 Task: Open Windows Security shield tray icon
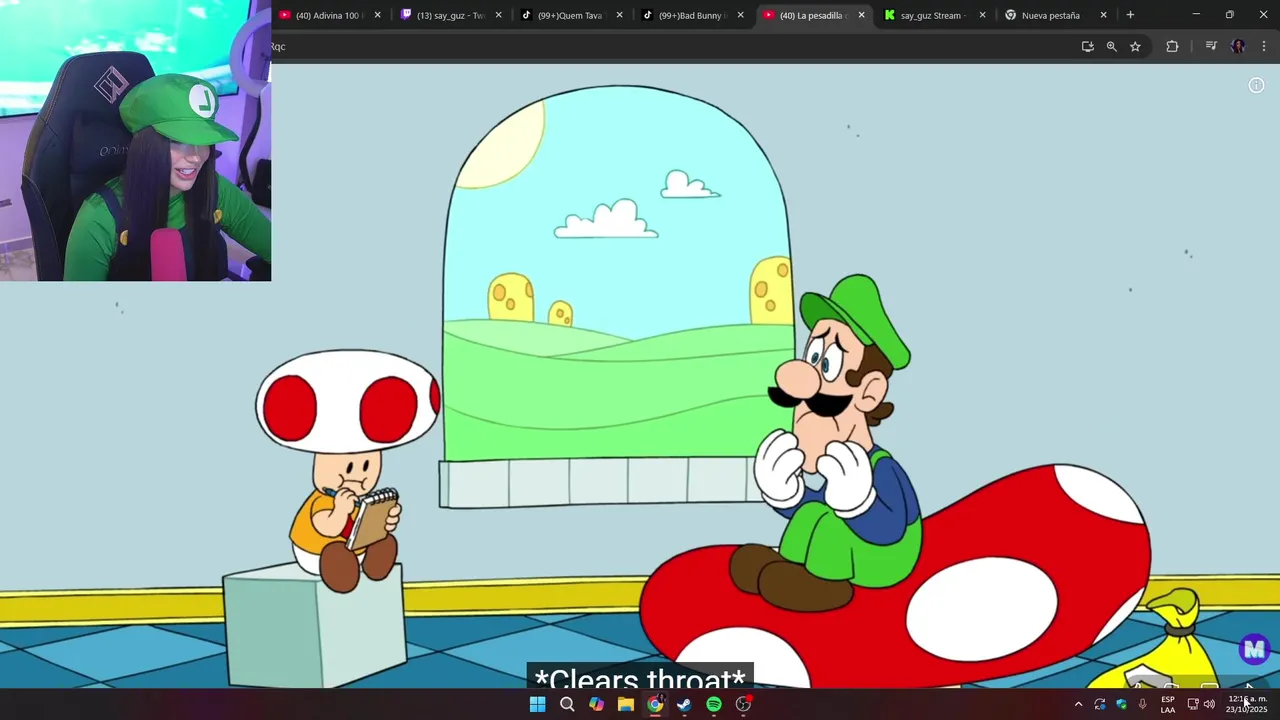[1121, 704]
